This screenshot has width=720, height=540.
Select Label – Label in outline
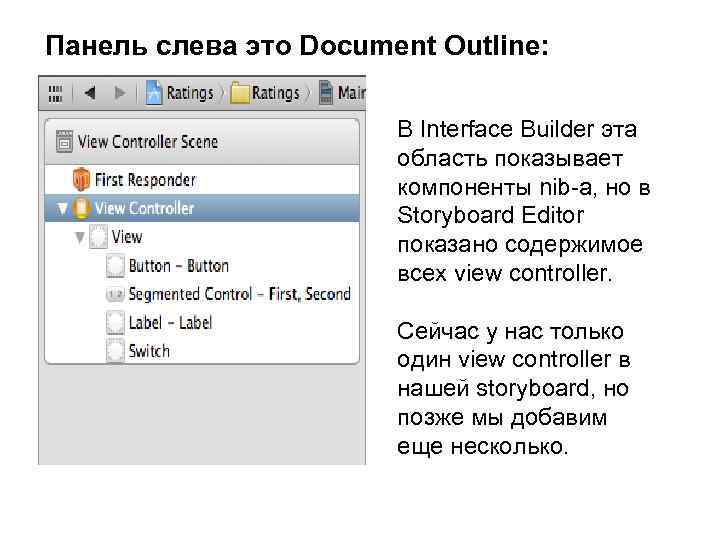coord(202,323)
